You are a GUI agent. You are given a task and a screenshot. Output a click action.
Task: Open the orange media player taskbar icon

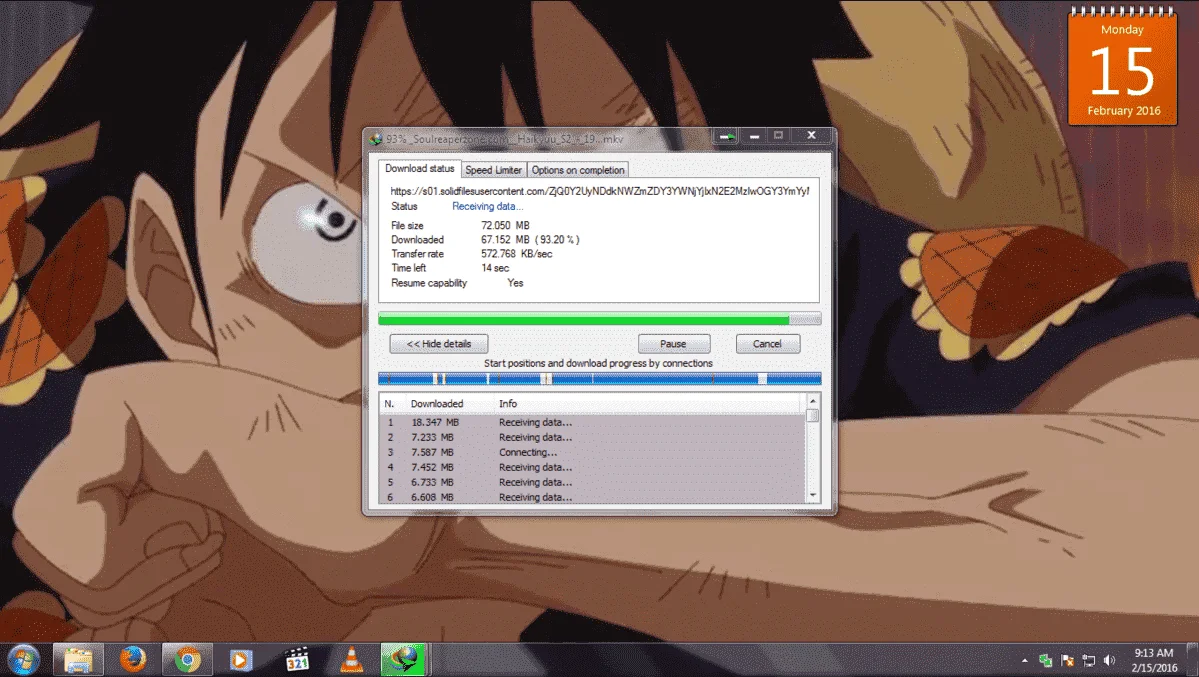[x=240, y=659]
